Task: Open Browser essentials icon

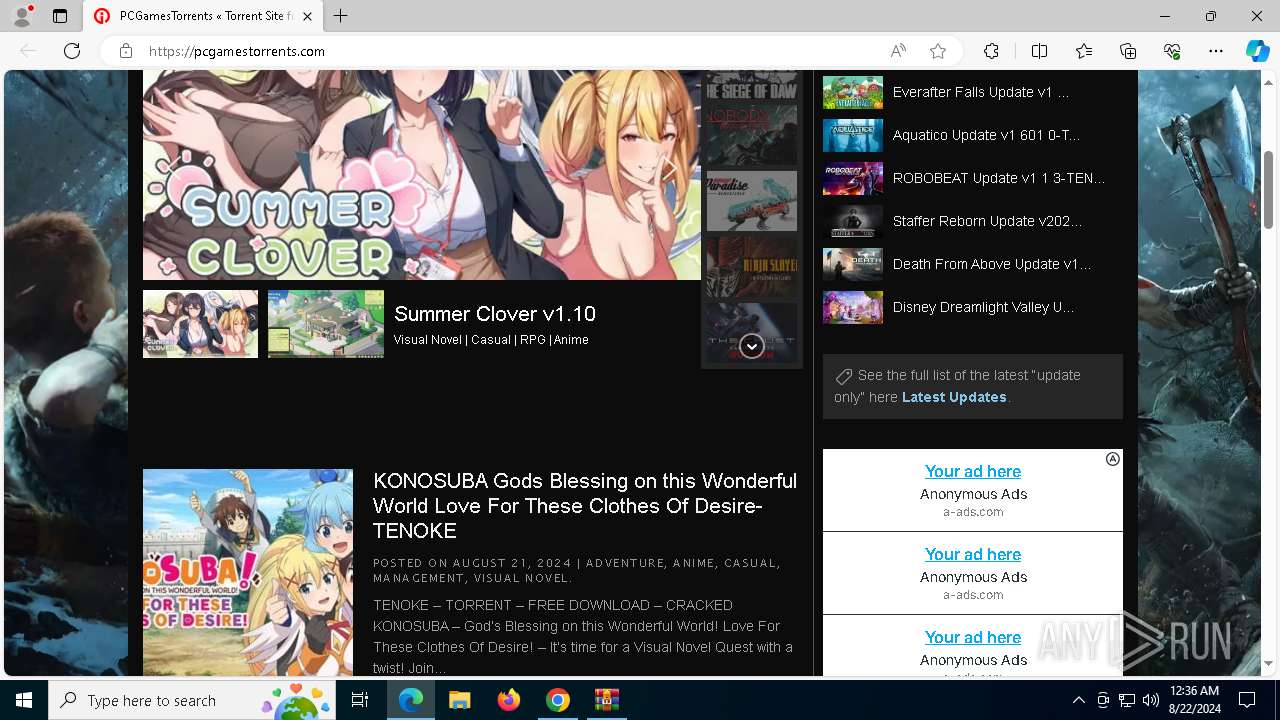Action: [x=1172, y=51]
